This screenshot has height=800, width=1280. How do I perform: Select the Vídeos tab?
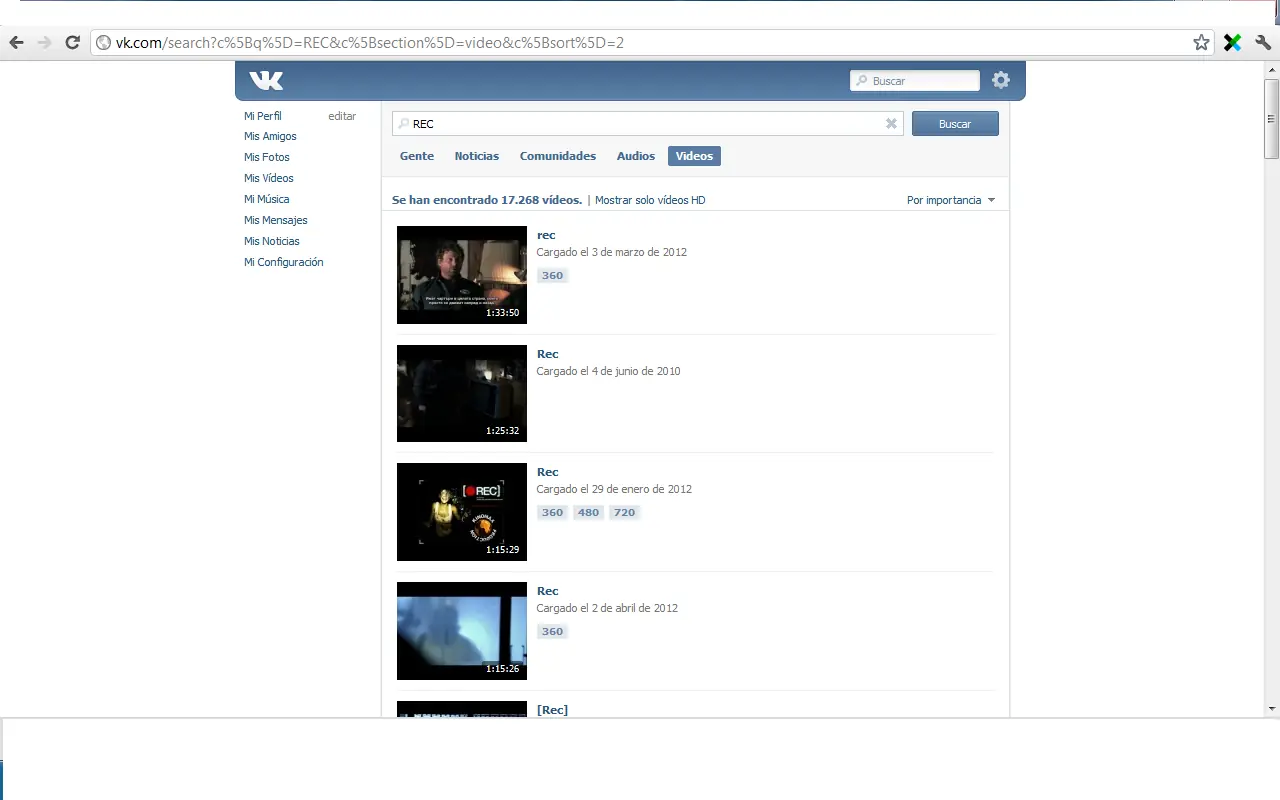pos(694,156)
